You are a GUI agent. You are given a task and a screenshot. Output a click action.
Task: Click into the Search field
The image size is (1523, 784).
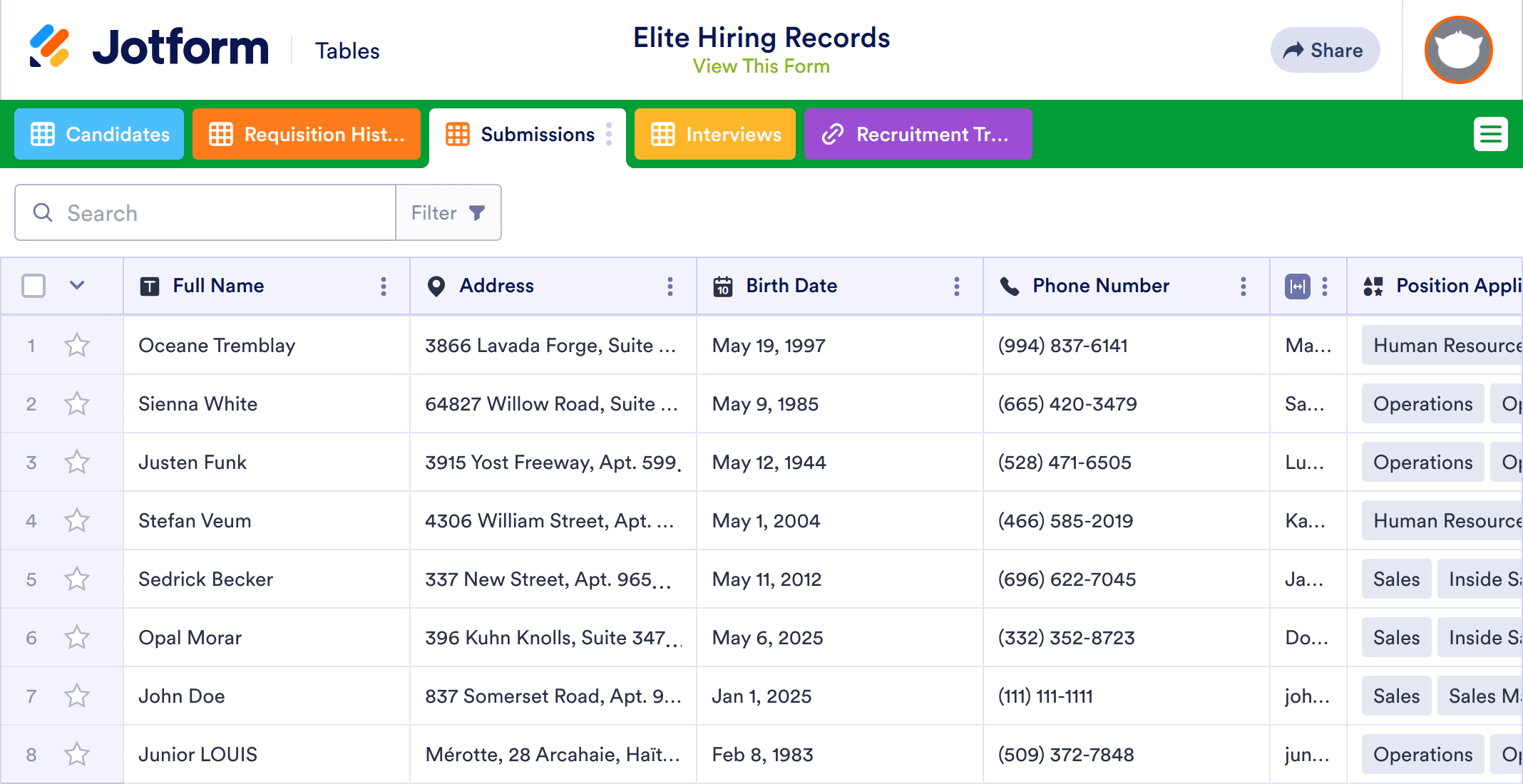point(214,213)
